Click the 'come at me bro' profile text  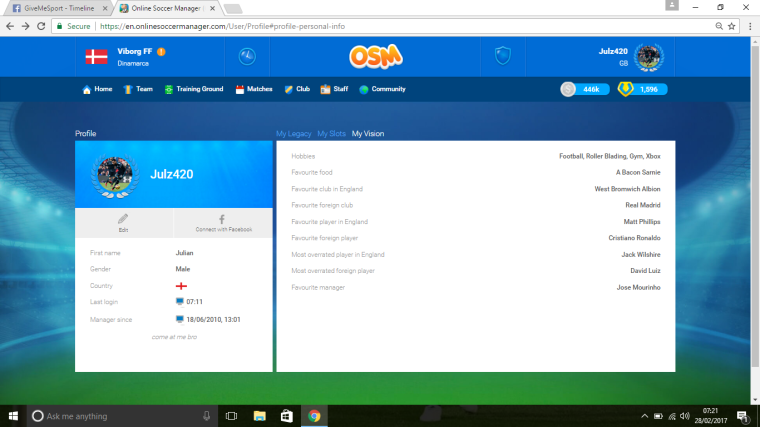point(174,337)
